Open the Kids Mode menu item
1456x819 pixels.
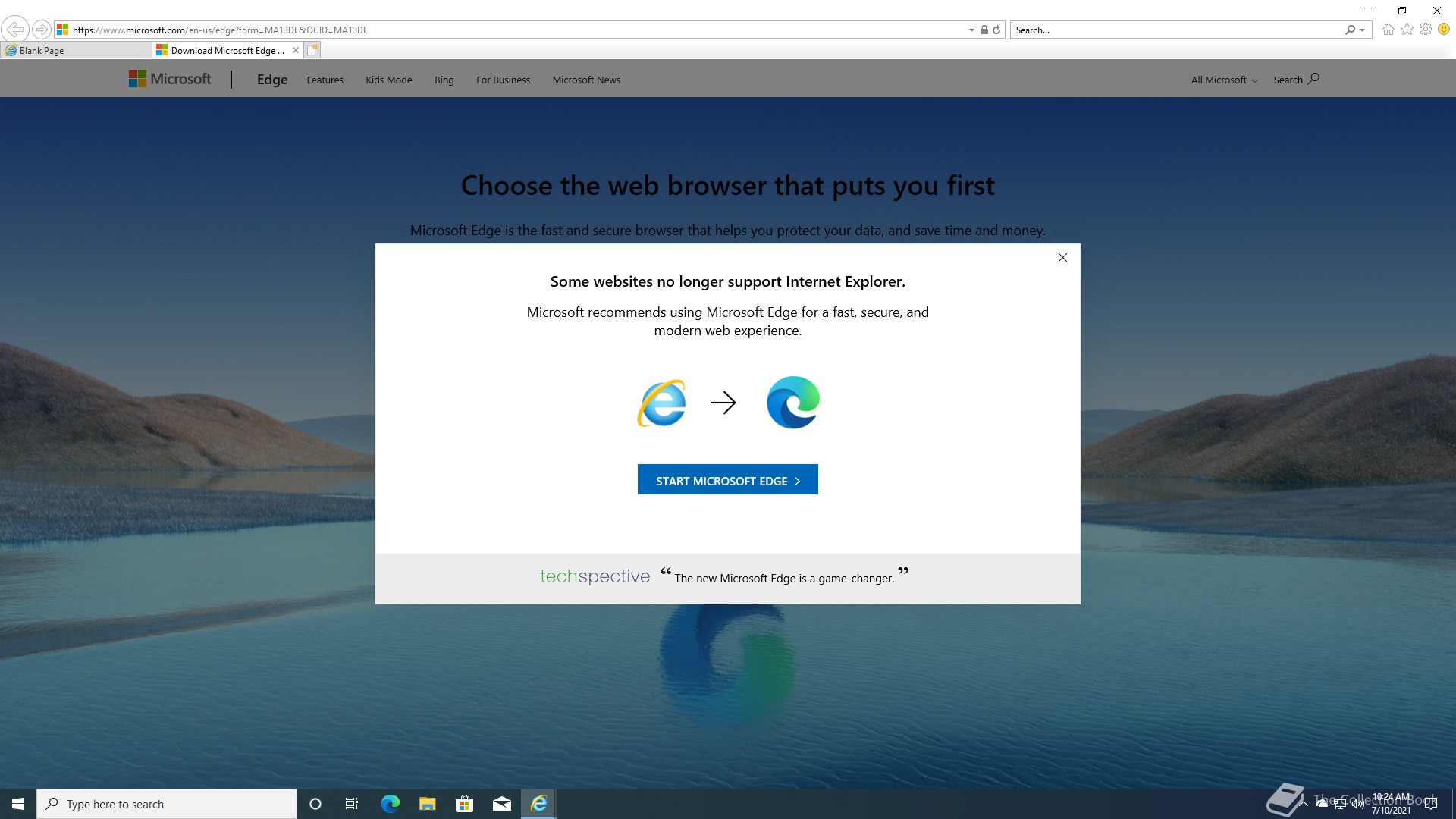(389, 80)
